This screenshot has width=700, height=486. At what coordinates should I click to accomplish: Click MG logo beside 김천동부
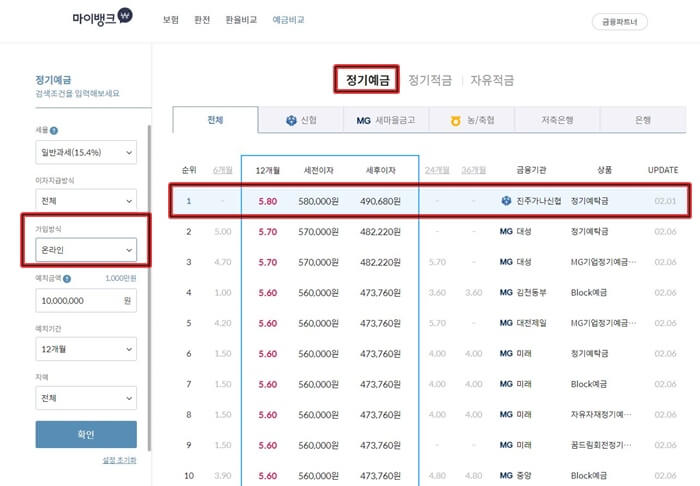[x=506, y=293]
